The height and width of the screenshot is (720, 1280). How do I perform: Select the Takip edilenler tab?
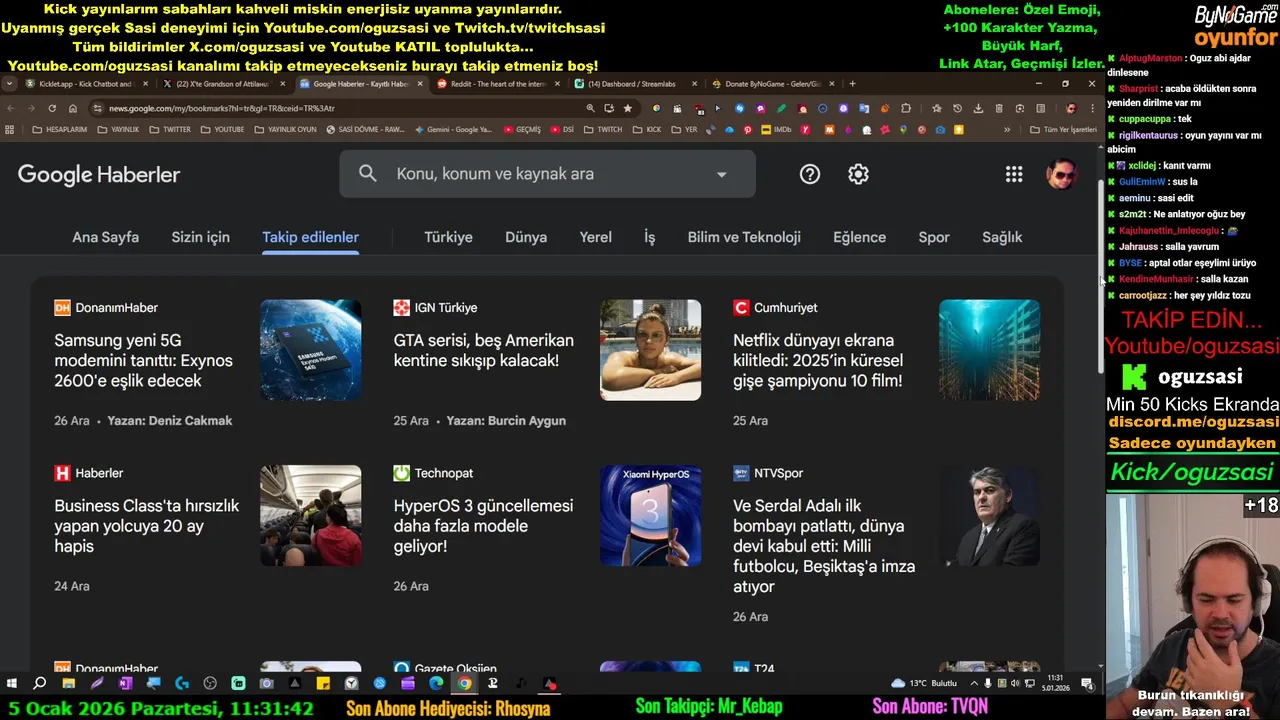[310, 237]
